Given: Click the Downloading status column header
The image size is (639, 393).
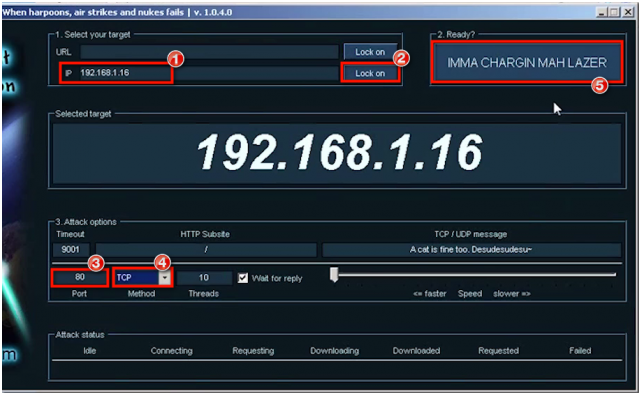Looking at the screenshot, I should (335, 351).
